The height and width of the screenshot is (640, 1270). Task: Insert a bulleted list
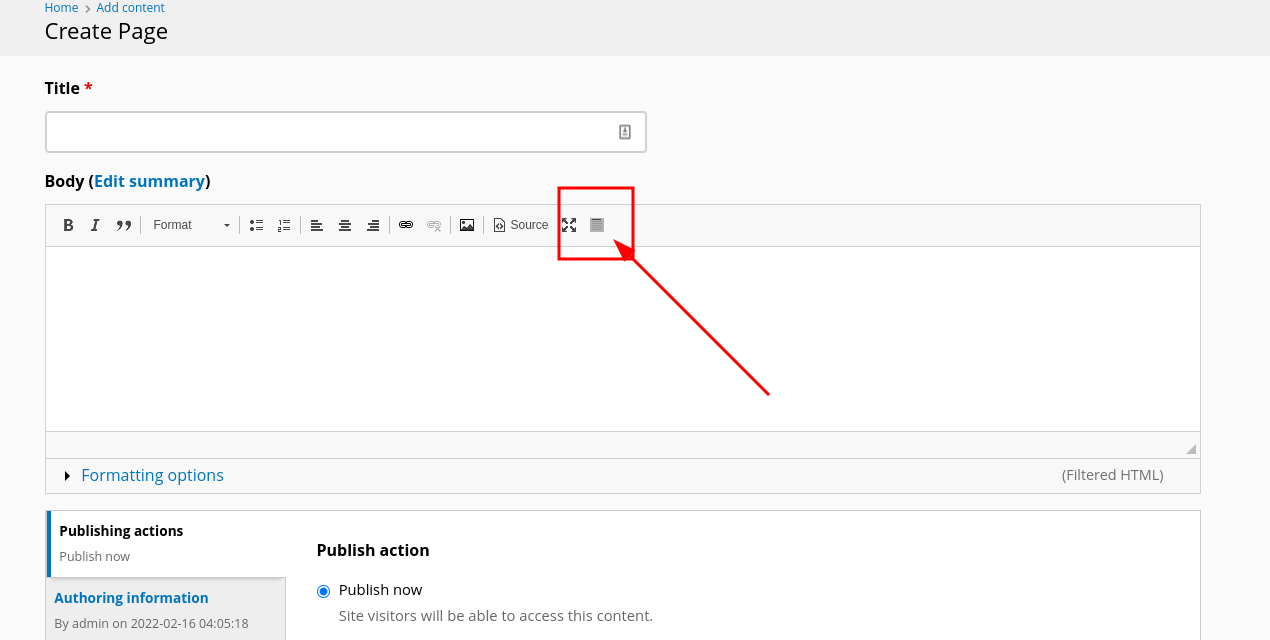[256, 225]
